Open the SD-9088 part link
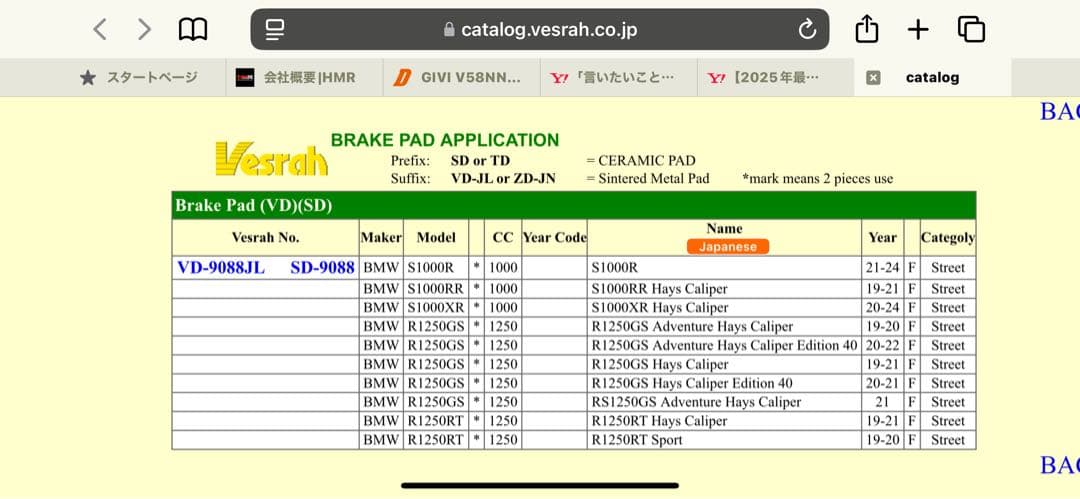1080x499 pixels. pos(322,268)
